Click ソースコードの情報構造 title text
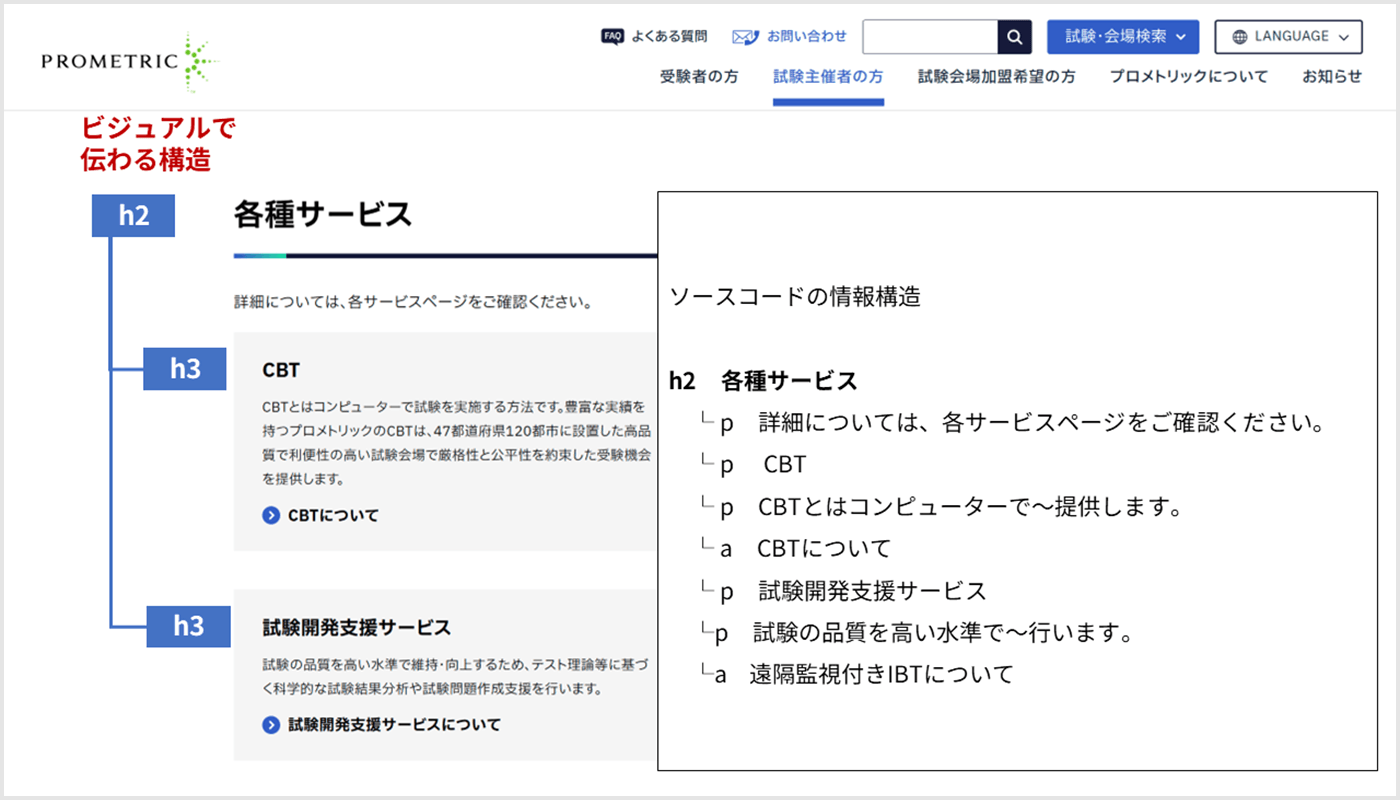Screen dimensions: 1400x800 [795, 297]
